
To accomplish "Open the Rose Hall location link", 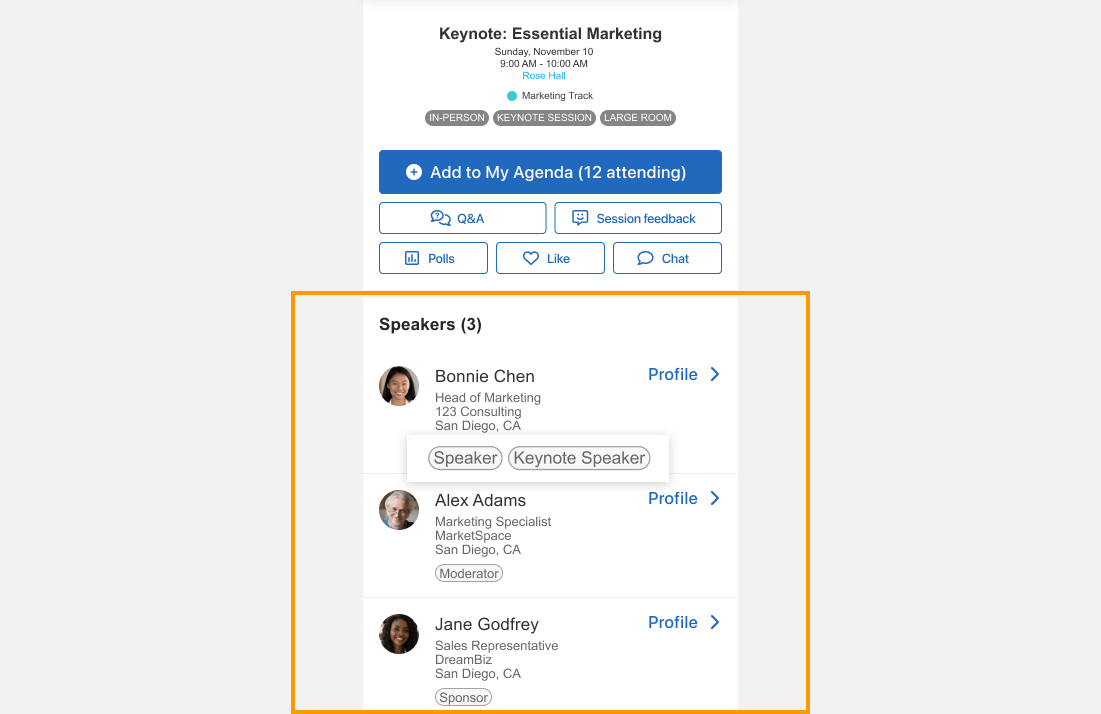I will tap(544, 76).
